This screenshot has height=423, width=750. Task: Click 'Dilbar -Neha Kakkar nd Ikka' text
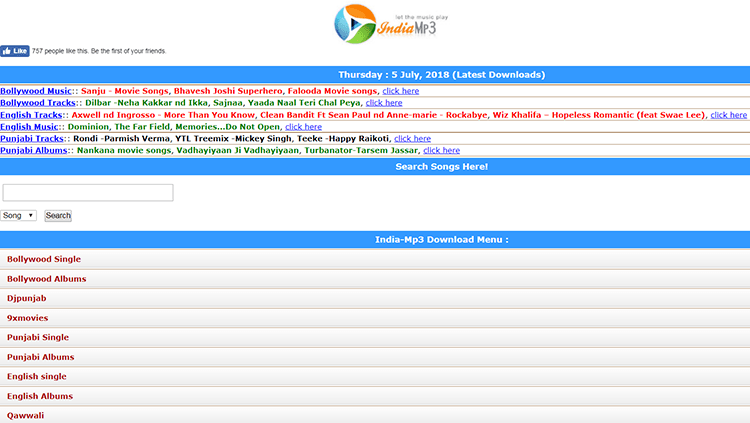click(x=146, y=103)
